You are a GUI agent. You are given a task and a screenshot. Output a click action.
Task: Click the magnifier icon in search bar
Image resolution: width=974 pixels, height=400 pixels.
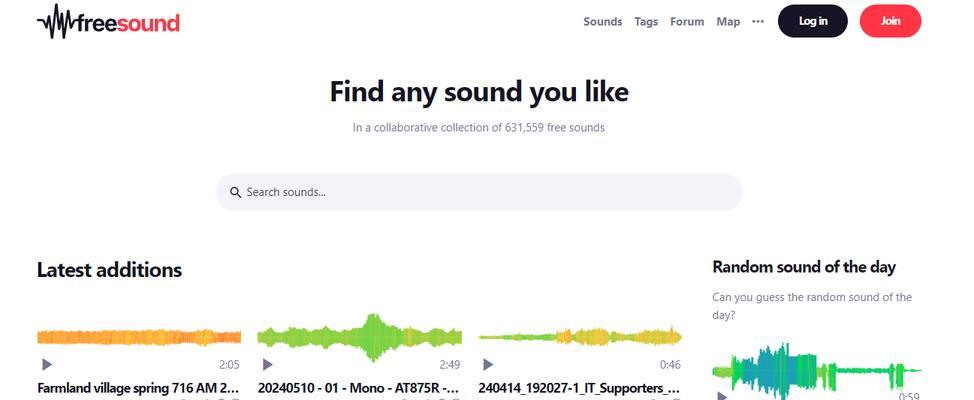(x=236, y=192)
